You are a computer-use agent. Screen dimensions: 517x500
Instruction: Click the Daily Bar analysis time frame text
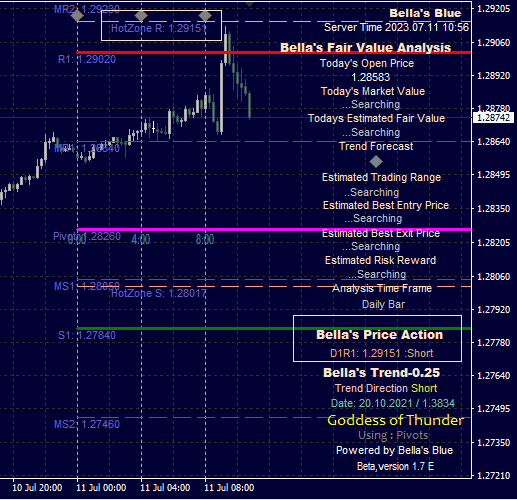point(383,304)
